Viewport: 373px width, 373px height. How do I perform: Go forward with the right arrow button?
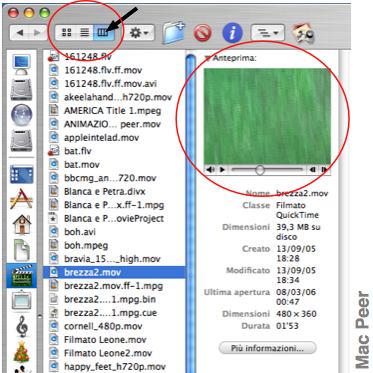37,33
